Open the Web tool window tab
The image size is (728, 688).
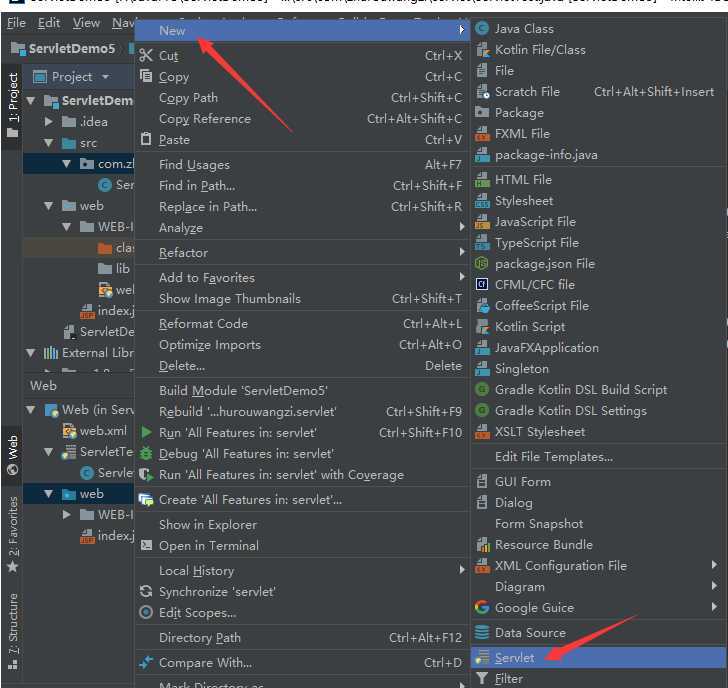13,455
